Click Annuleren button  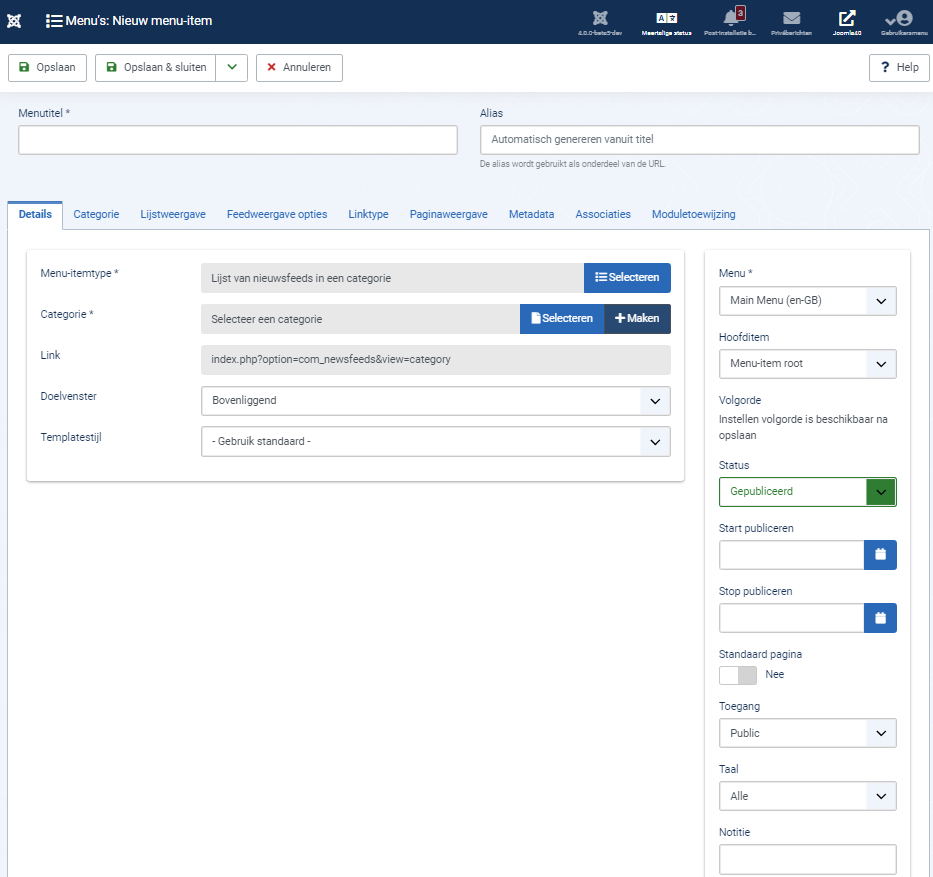pos(299,68)
